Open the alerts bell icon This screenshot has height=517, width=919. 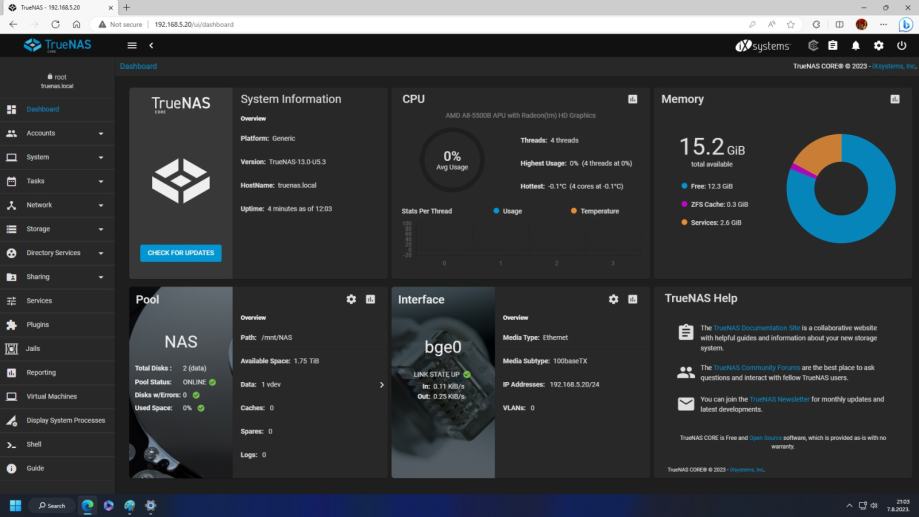pyautogui.click(x=856, y=45)
